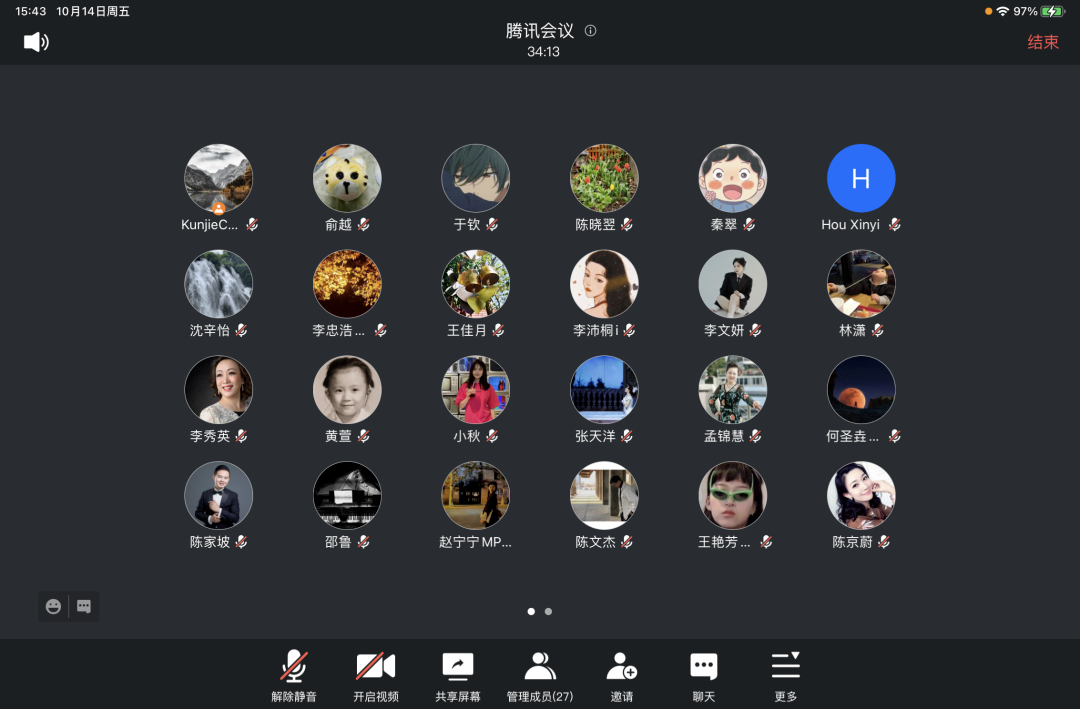1080x709 pixels.
Task: Open the chat bubble quick message icon
Action: click(84, 606)
